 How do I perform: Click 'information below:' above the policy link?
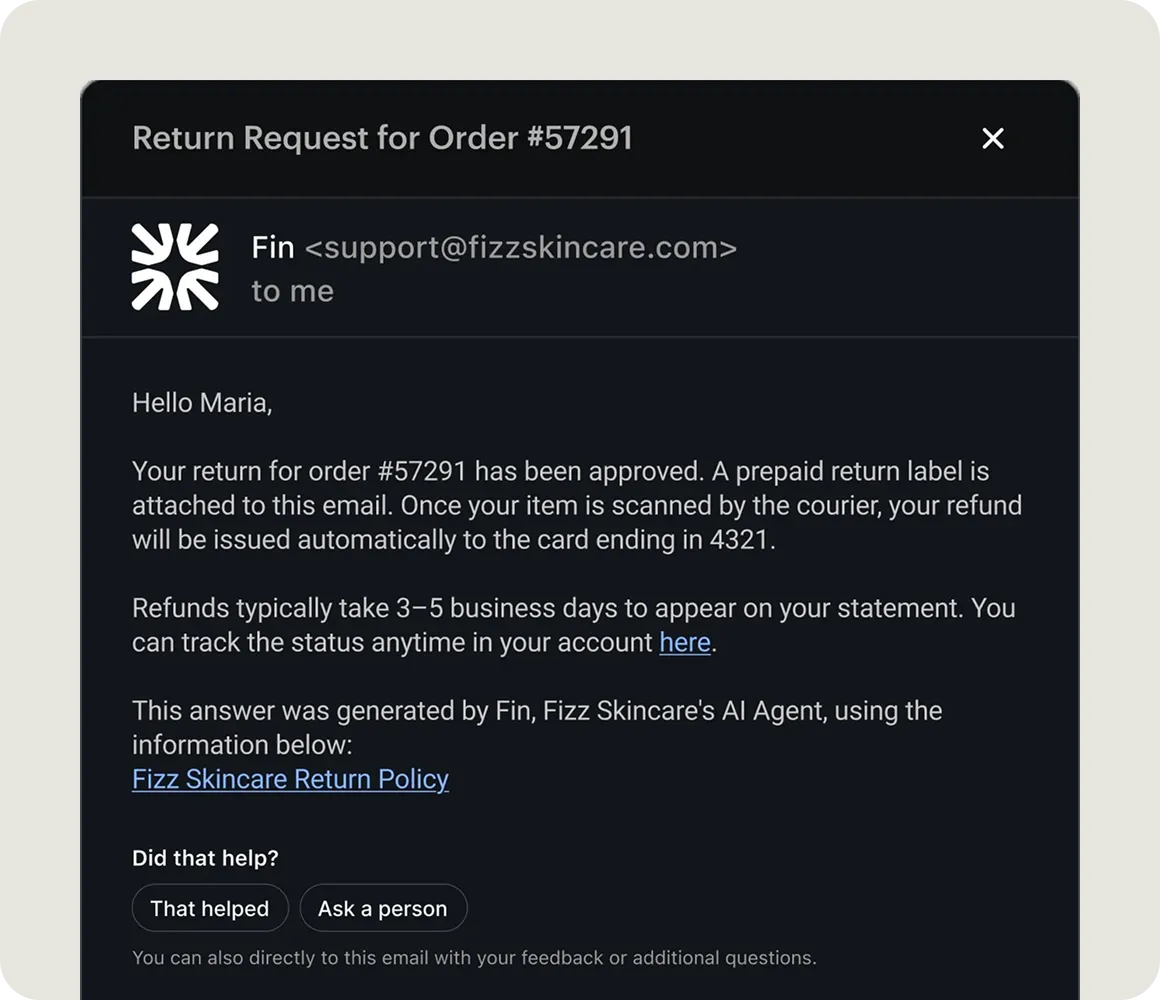[243, 745]
